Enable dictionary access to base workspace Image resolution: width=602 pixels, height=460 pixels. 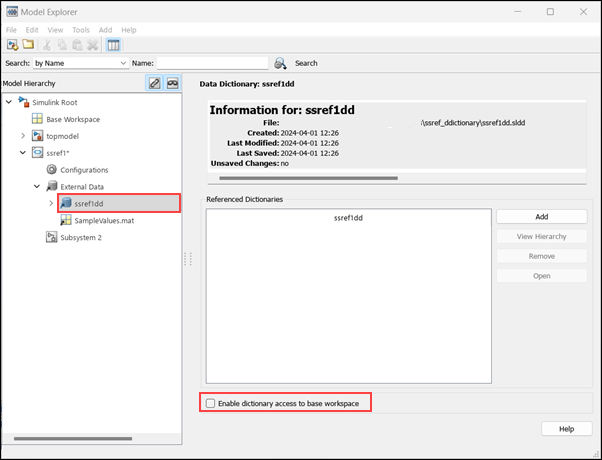(210, 403)
